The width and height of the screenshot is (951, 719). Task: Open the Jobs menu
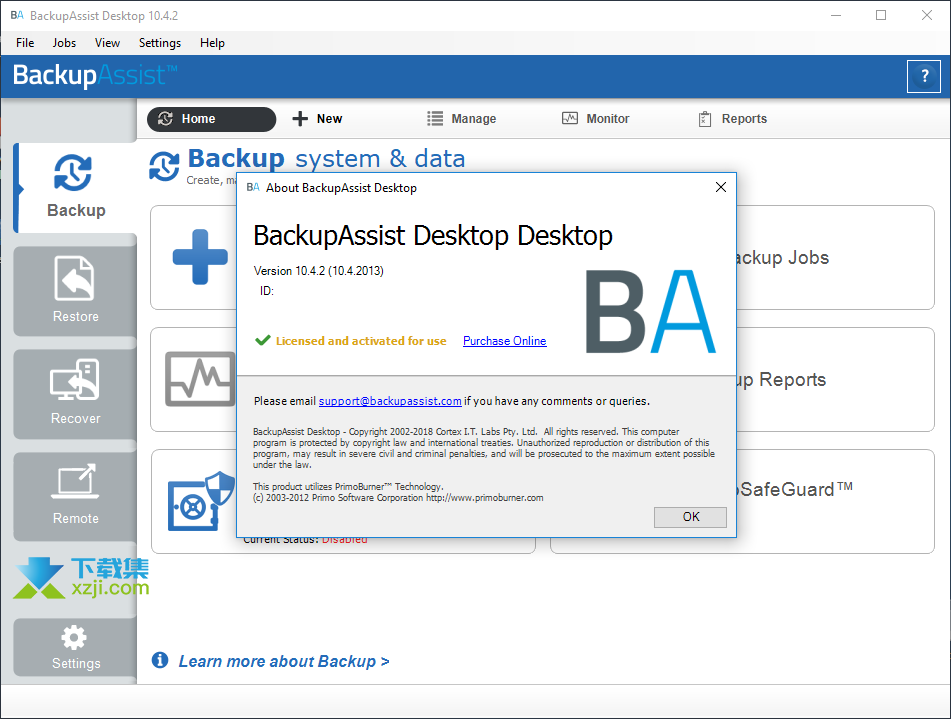[x=64, y=42]
